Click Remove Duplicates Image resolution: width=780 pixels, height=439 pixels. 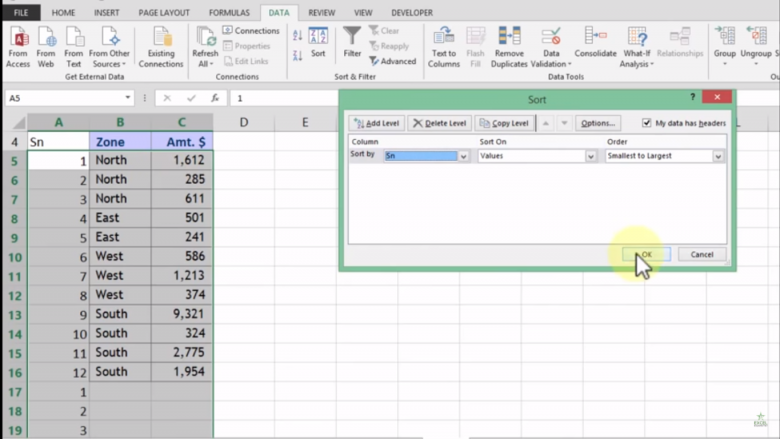509,48
